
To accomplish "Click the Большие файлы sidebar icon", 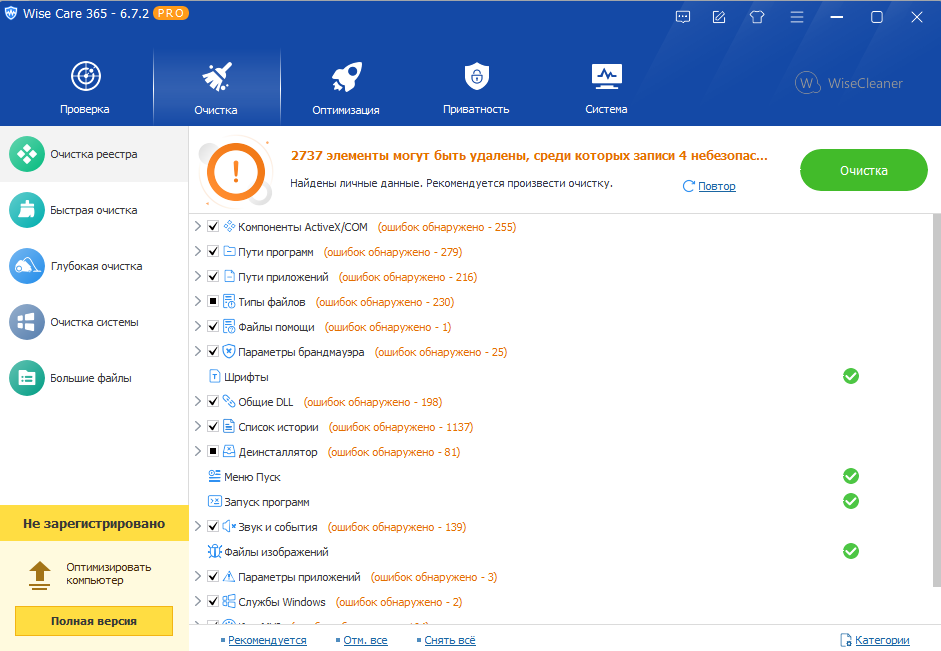I will pos(26,378).
